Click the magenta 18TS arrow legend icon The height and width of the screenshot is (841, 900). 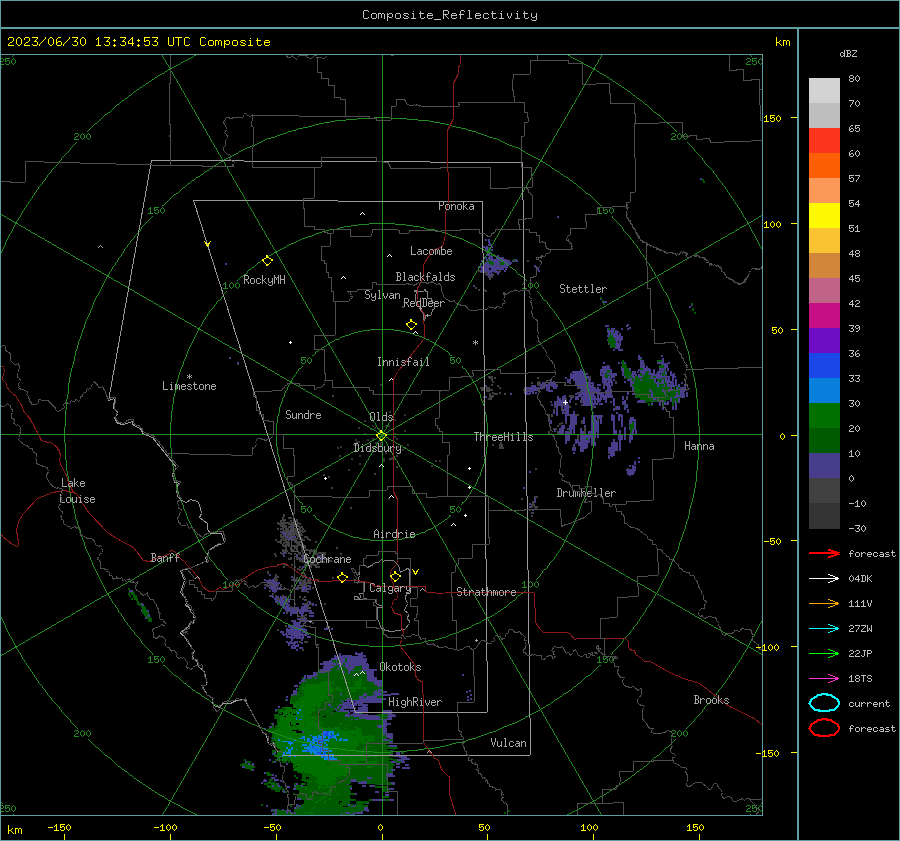[824, 679]
